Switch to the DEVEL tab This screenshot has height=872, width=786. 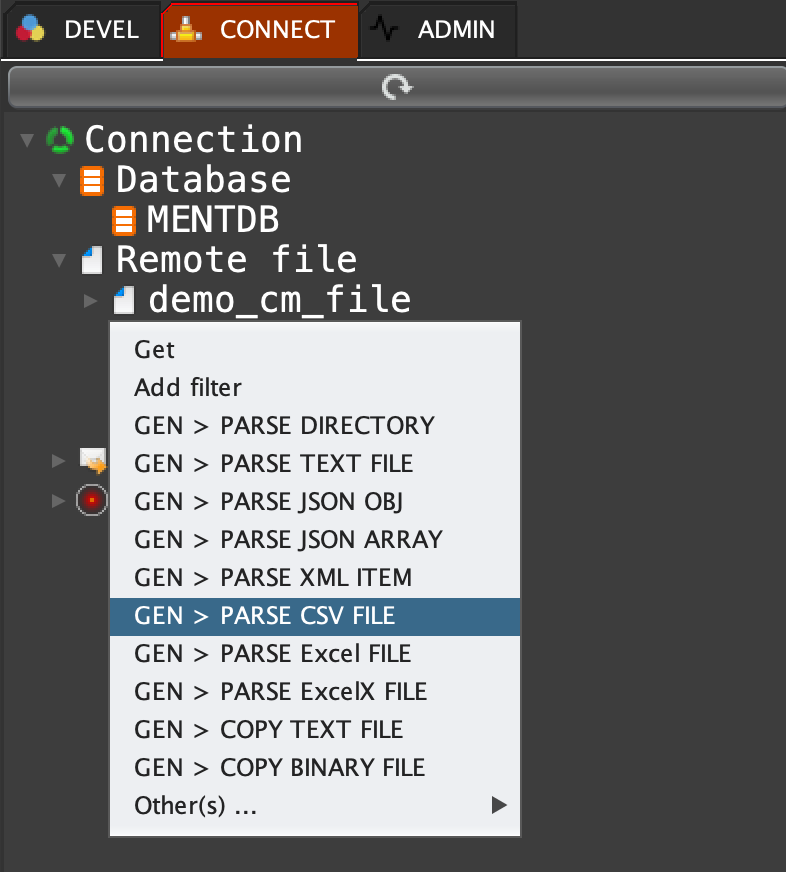pyautogui.click(x=80, y=30)
